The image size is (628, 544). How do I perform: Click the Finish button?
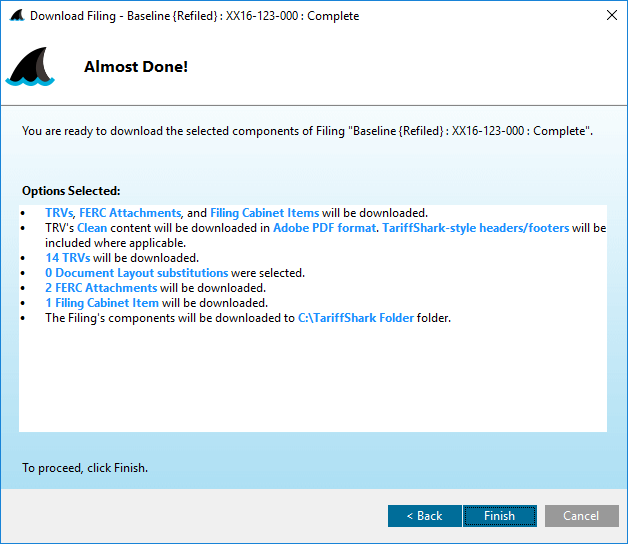(x=499, y=516)
